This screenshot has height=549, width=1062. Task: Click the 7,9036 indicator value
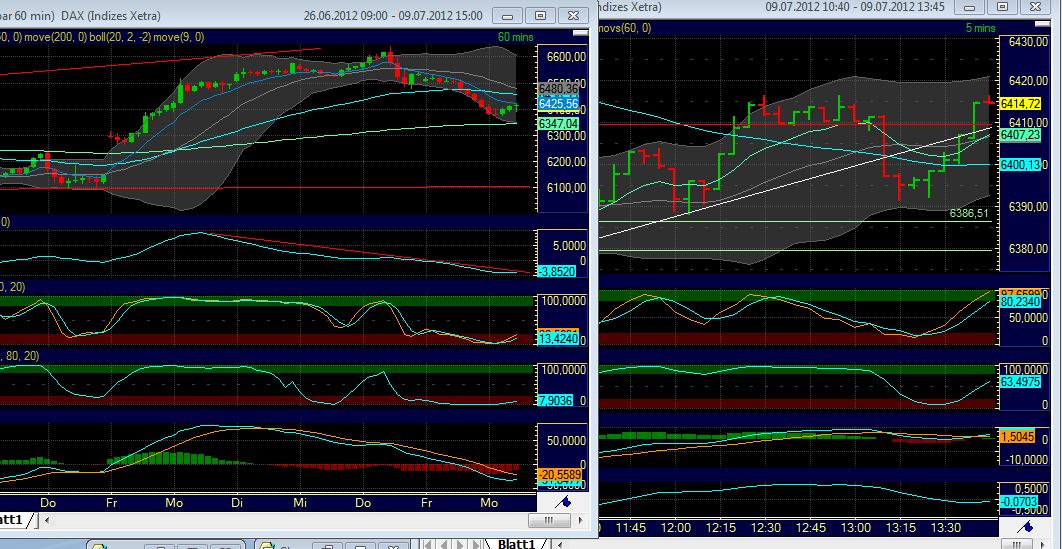555,401
